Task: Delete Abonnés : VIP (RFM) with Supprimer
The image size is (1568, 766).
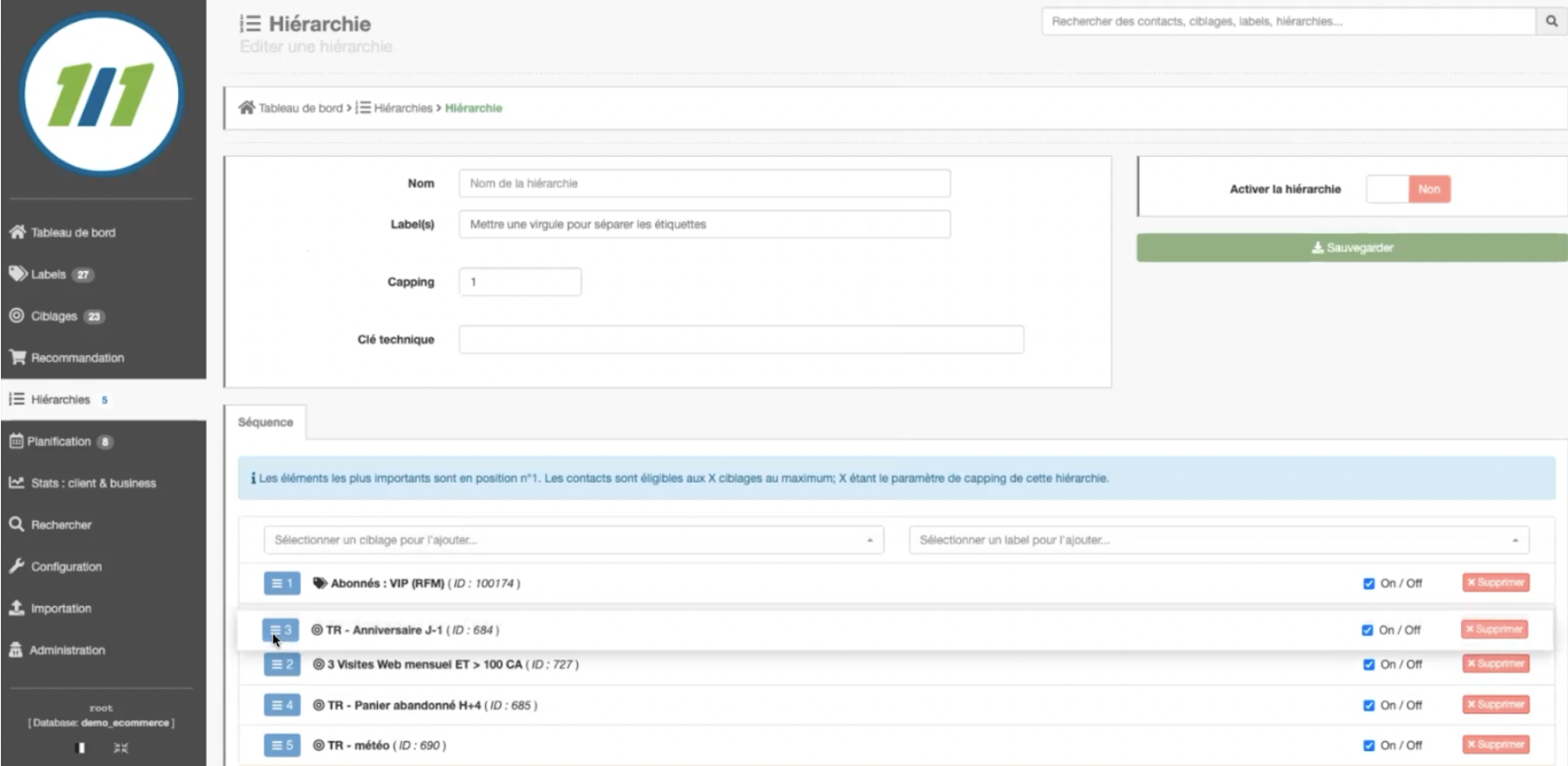Action: [x=1496, y=583]
